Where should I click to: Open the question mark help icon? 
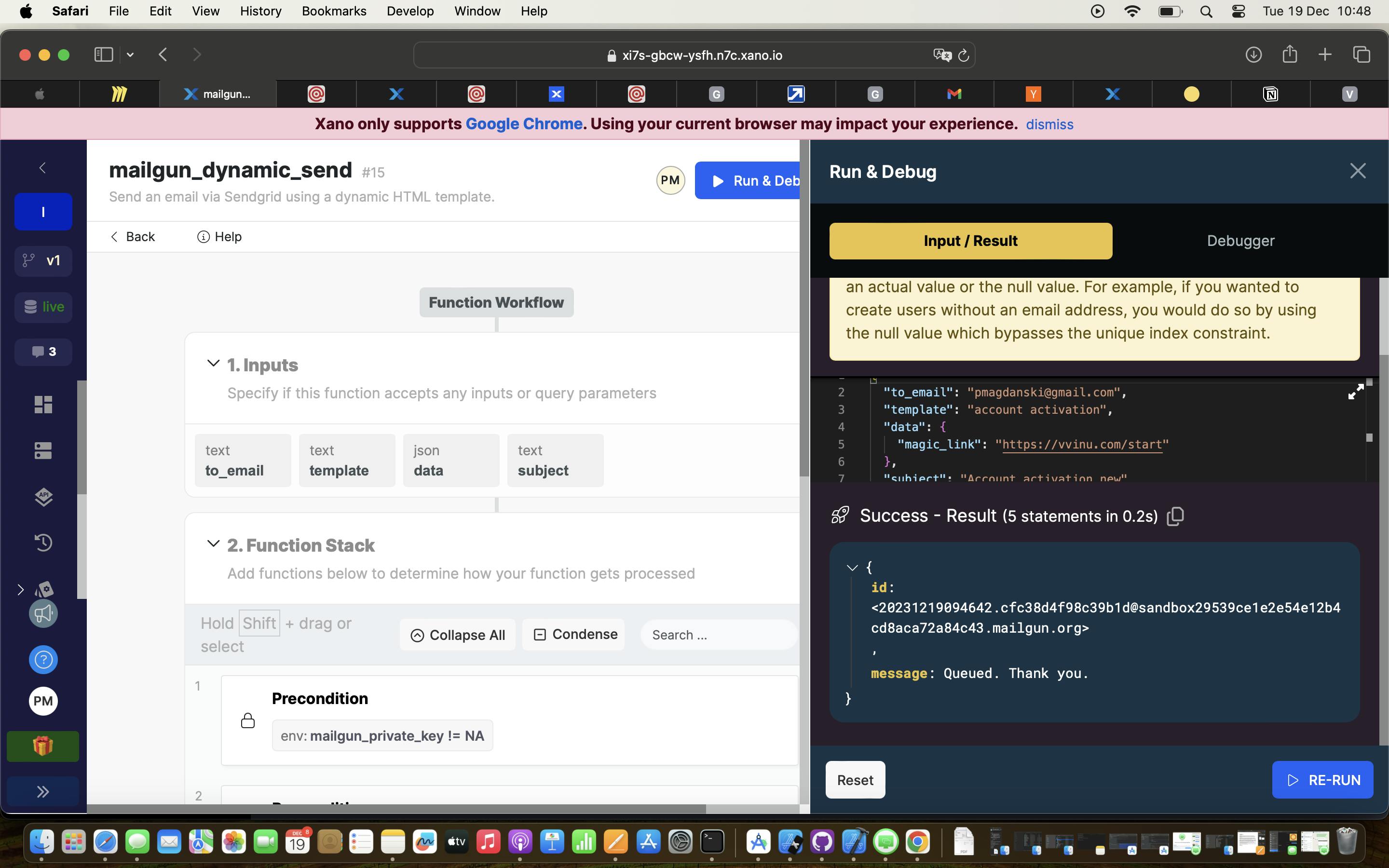click(x=43, y=660)
